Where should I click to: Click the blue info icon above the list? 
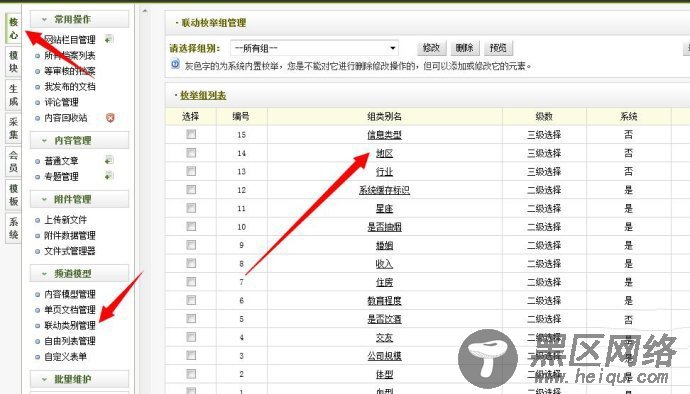tap(175, 64)
